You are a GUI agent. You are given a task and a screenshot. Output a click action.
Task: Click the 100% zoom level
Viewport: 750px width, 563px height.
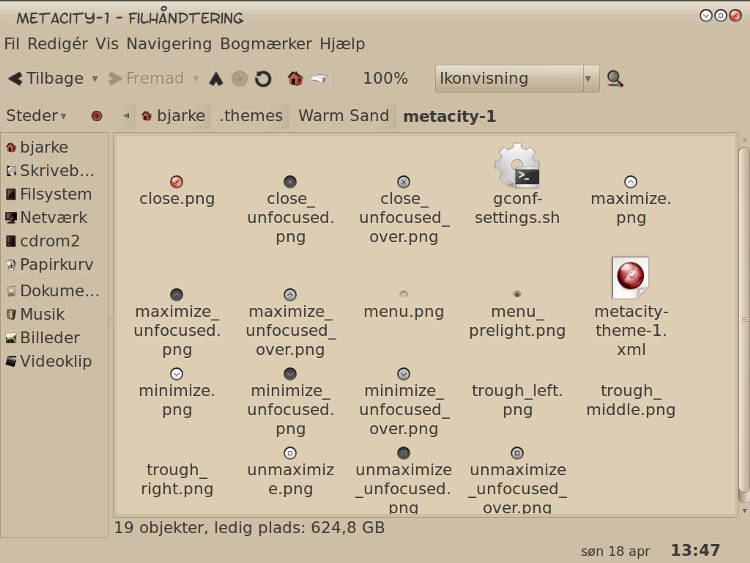(385, 78)
